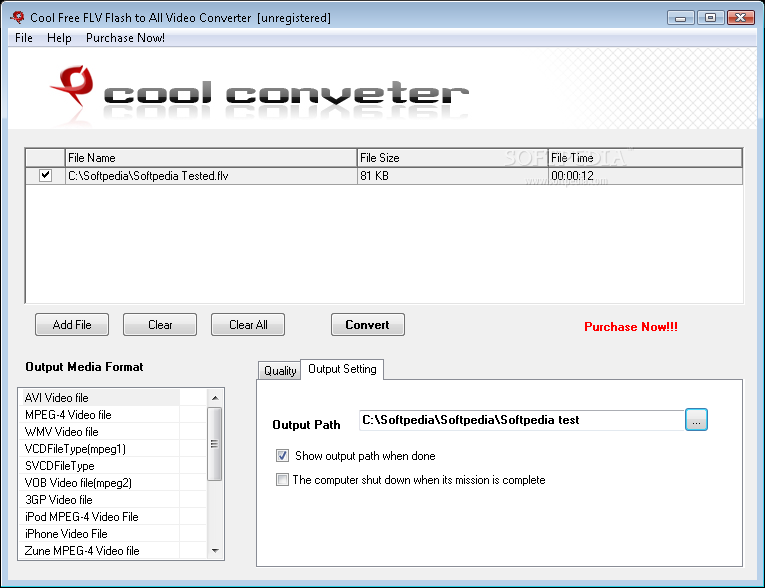Viewport: 765px width, 588px height.
Task: Click the Add File button
Action: coord(72,324)
